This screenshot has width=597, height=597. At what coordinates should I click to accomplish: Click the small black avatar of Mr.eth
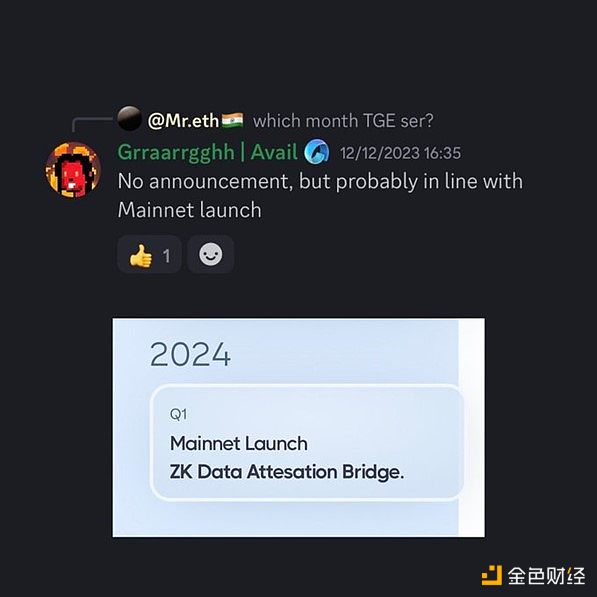click(x=129, y=118)
